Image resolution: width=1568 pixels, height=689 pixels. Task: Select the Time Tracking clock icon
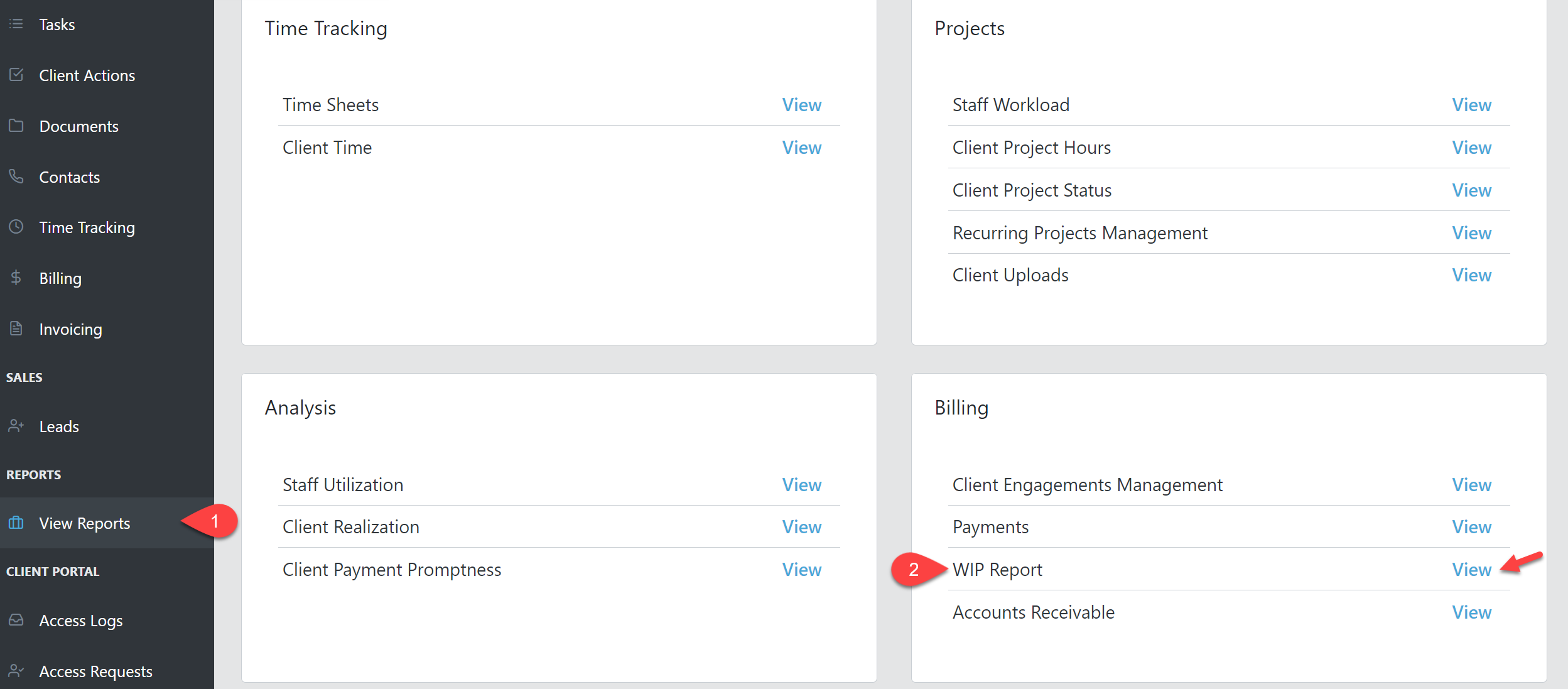point(16,227)
